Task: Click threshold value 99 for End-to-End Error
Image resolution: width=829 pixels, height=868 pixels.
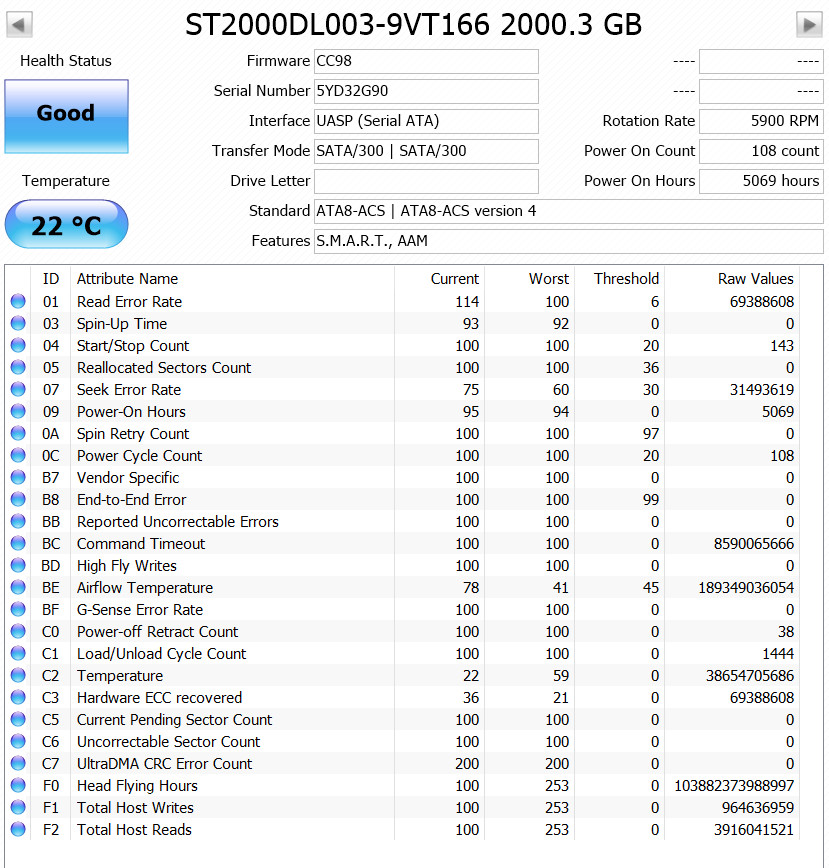Action: point(651,500)
